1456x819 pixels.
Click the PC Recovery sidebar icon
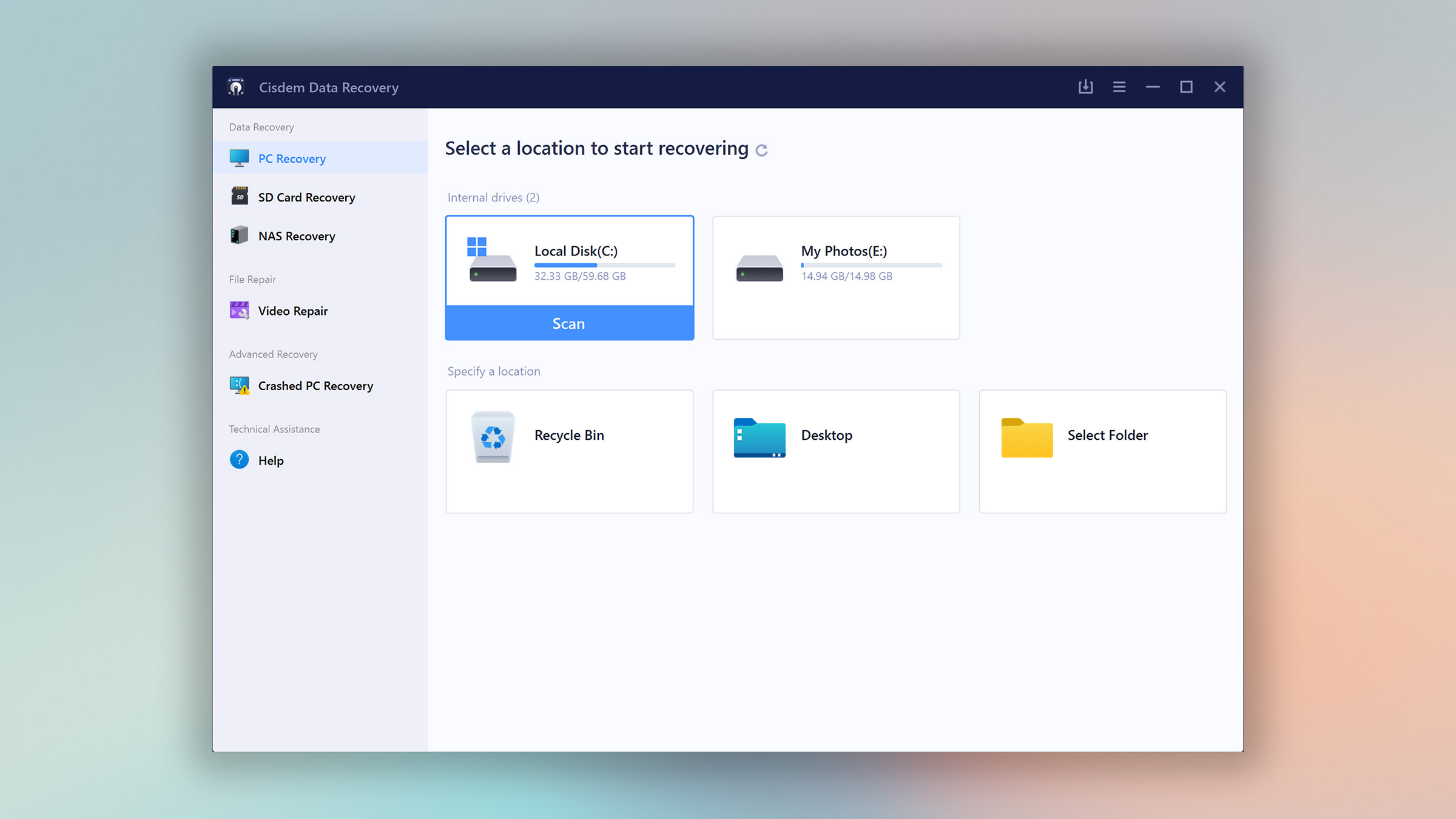[239, 157]
